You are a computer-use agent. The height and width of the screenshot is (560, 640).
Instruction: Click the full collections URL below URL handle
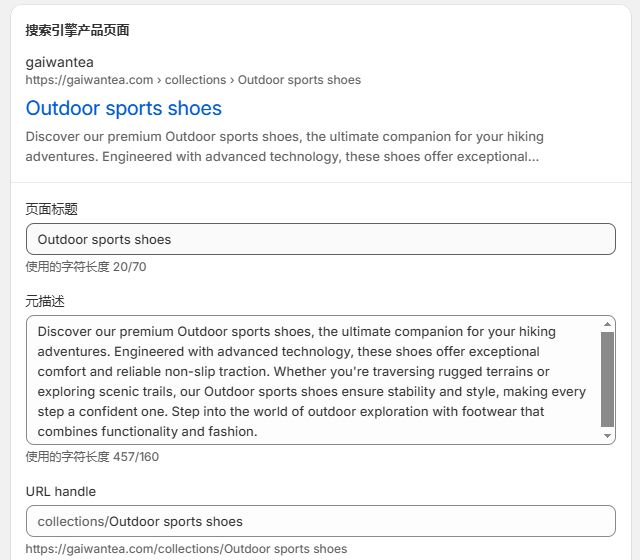click(x=186, y=549)
